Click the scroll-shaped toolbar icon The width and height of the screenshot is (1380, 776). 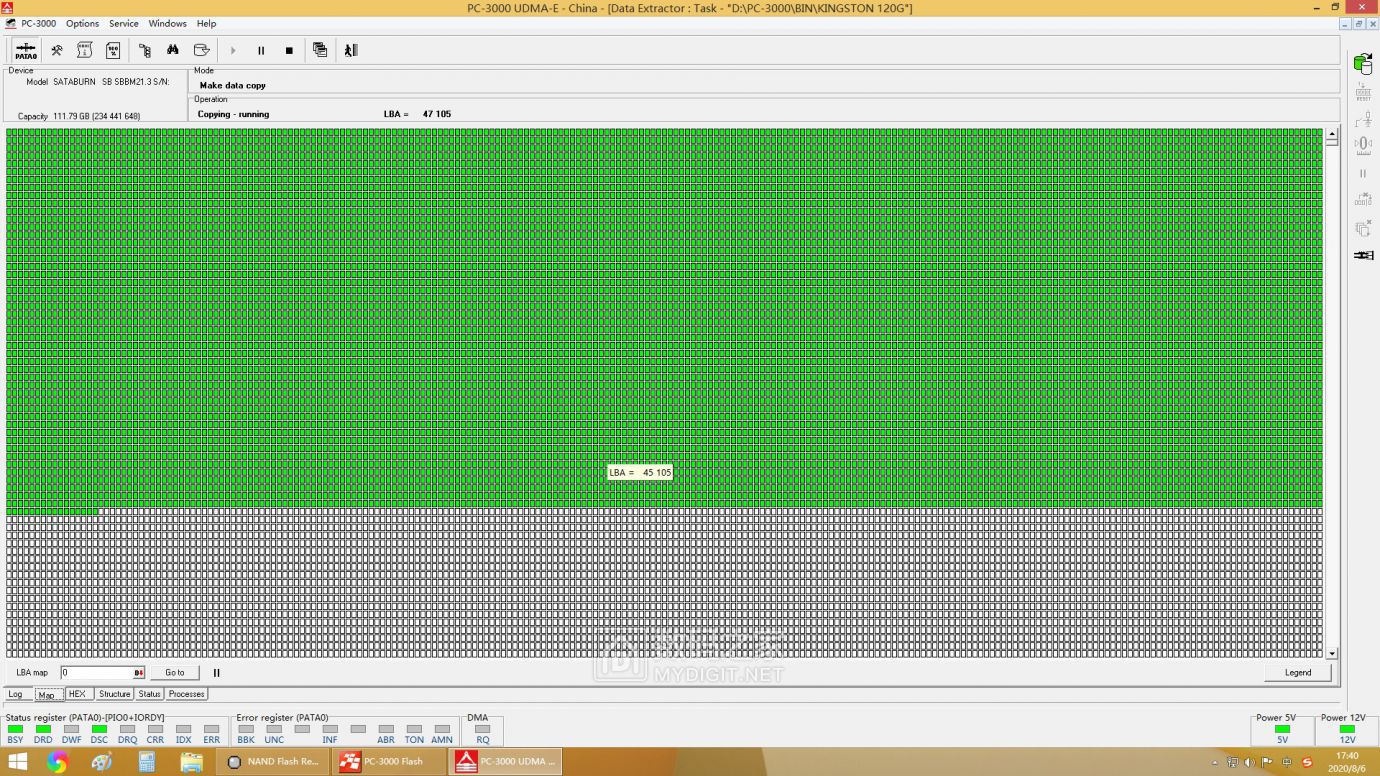(x=85, y=50)
